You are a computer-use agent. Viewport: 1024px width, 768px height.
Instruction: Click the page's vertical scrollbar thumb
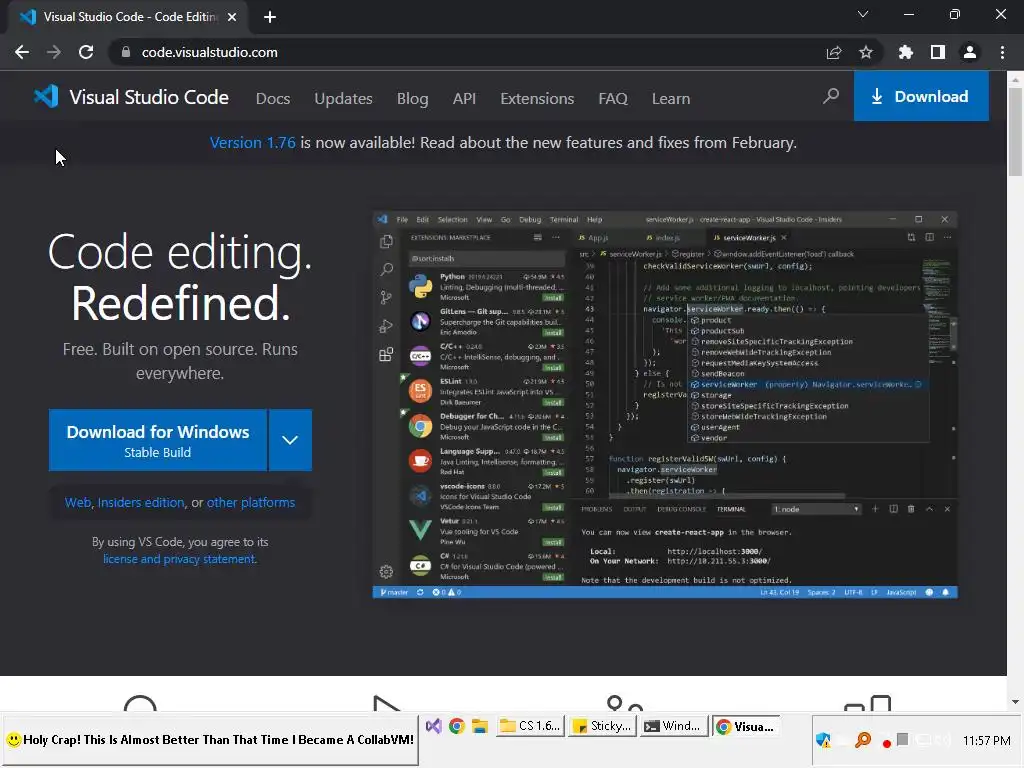(x=1015, y=131)
